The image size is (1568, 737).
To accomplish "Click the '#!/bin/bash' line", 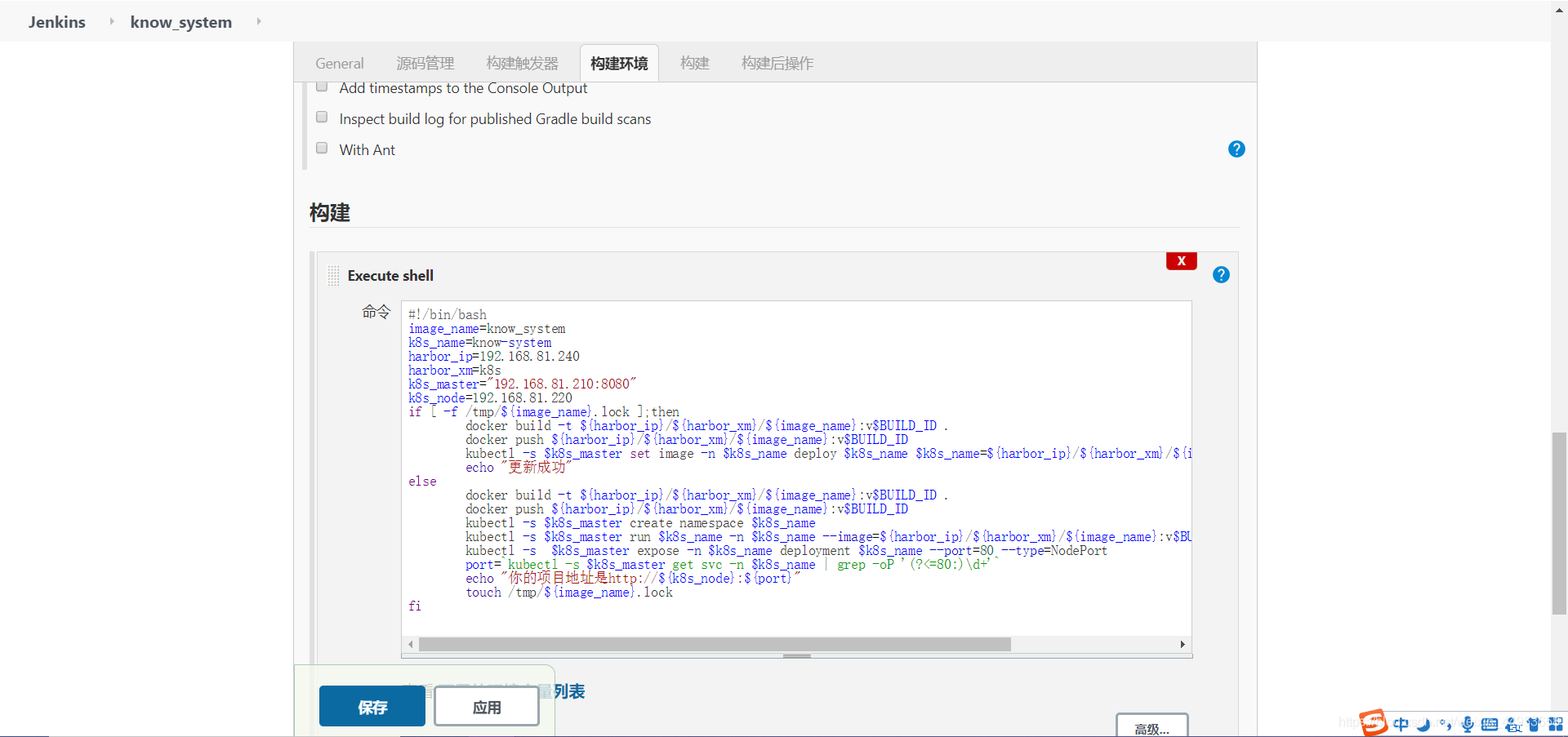I will coord(448,315).
